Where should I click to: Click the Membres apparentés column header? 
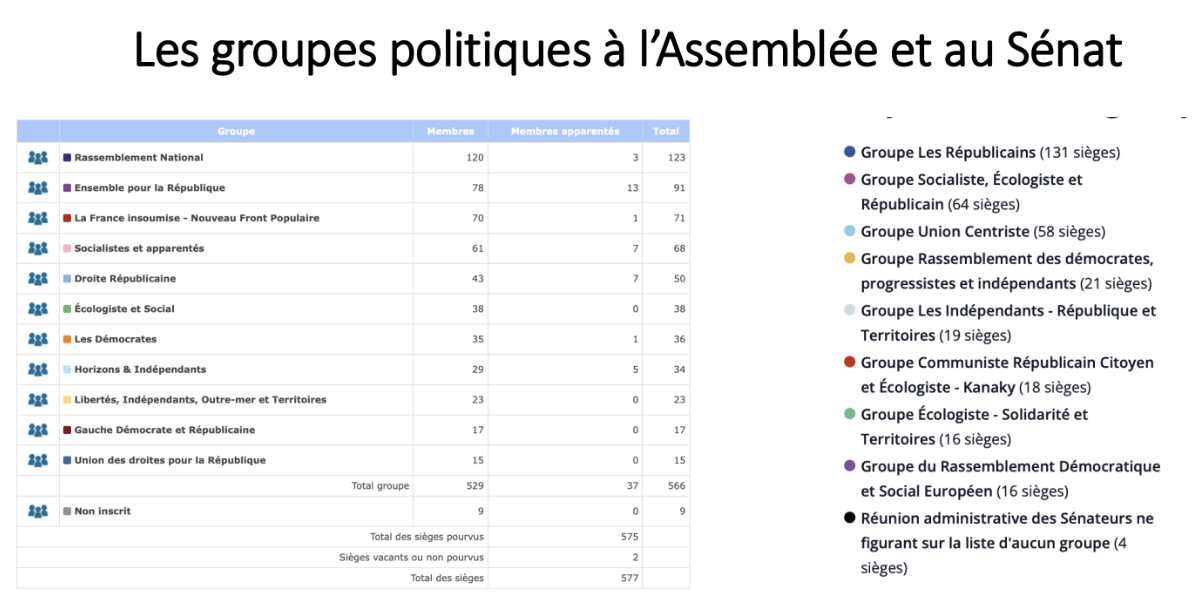pyautogui.click(x=565, y=131)
